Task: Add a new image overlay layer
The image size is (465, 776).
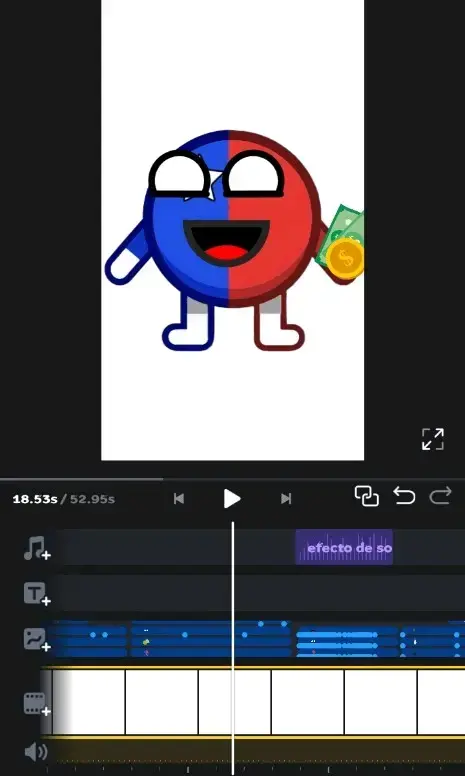Action: coord(37,639)
